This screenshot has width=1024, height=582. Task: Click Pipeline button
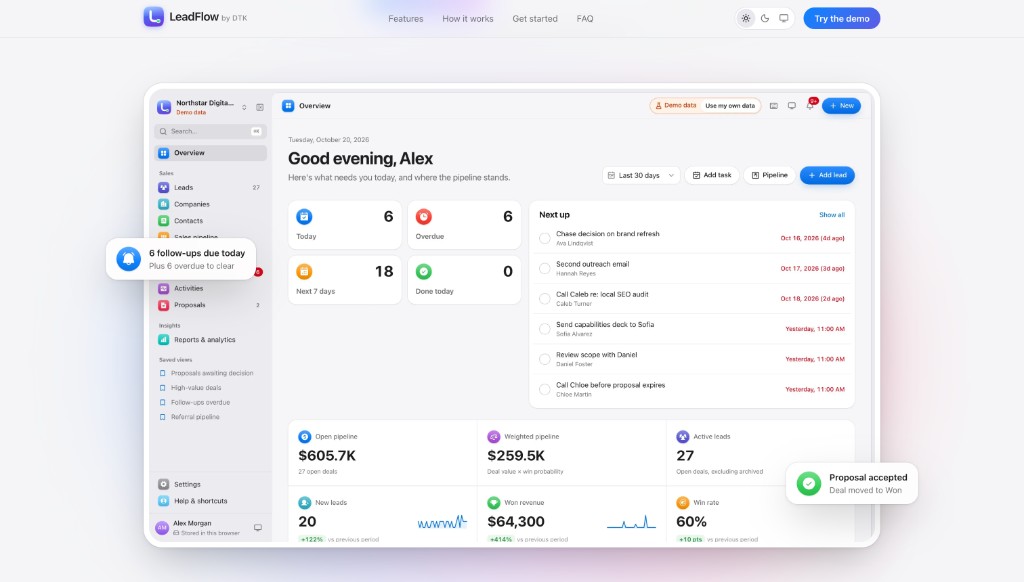click(769, 175)
